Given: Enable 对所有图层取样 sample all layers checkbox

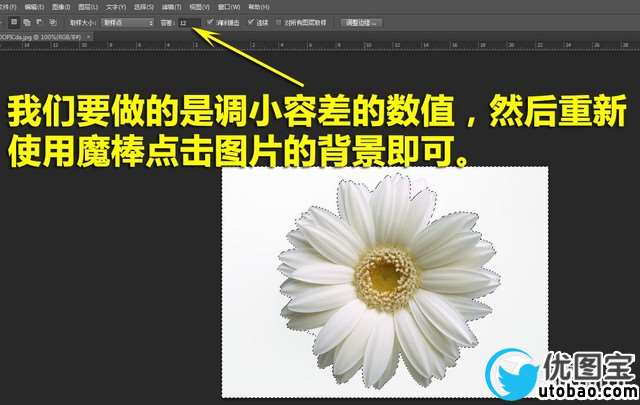Looking at the screenshot, I should click(x=279, y=22).
